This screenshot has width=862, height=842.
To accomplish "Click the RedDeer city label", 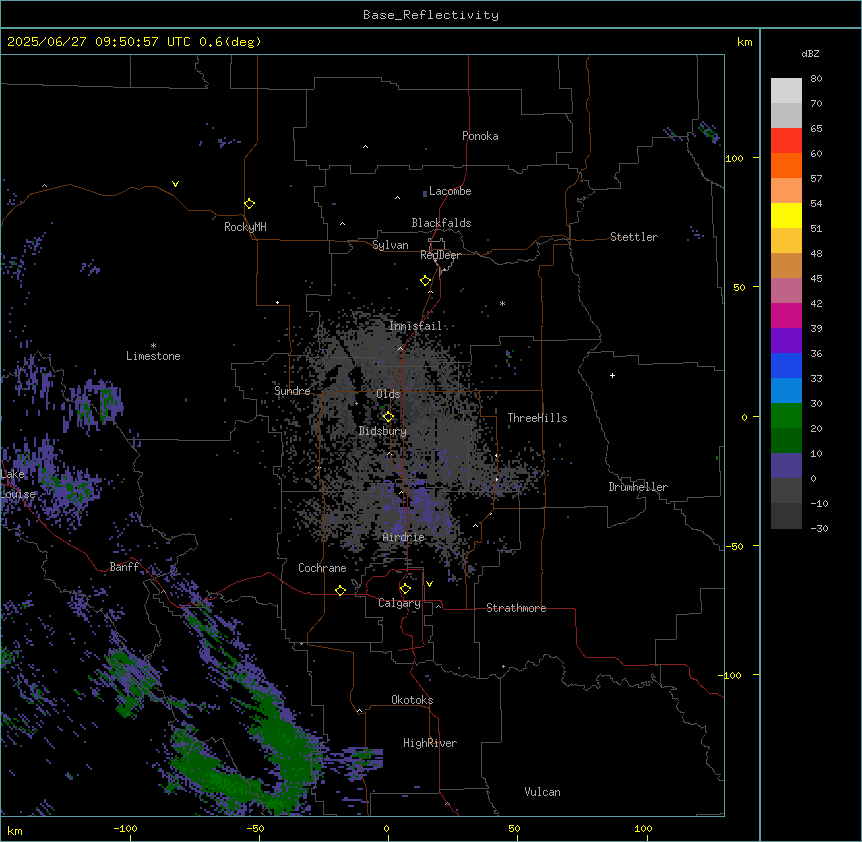I will (440, 255).
